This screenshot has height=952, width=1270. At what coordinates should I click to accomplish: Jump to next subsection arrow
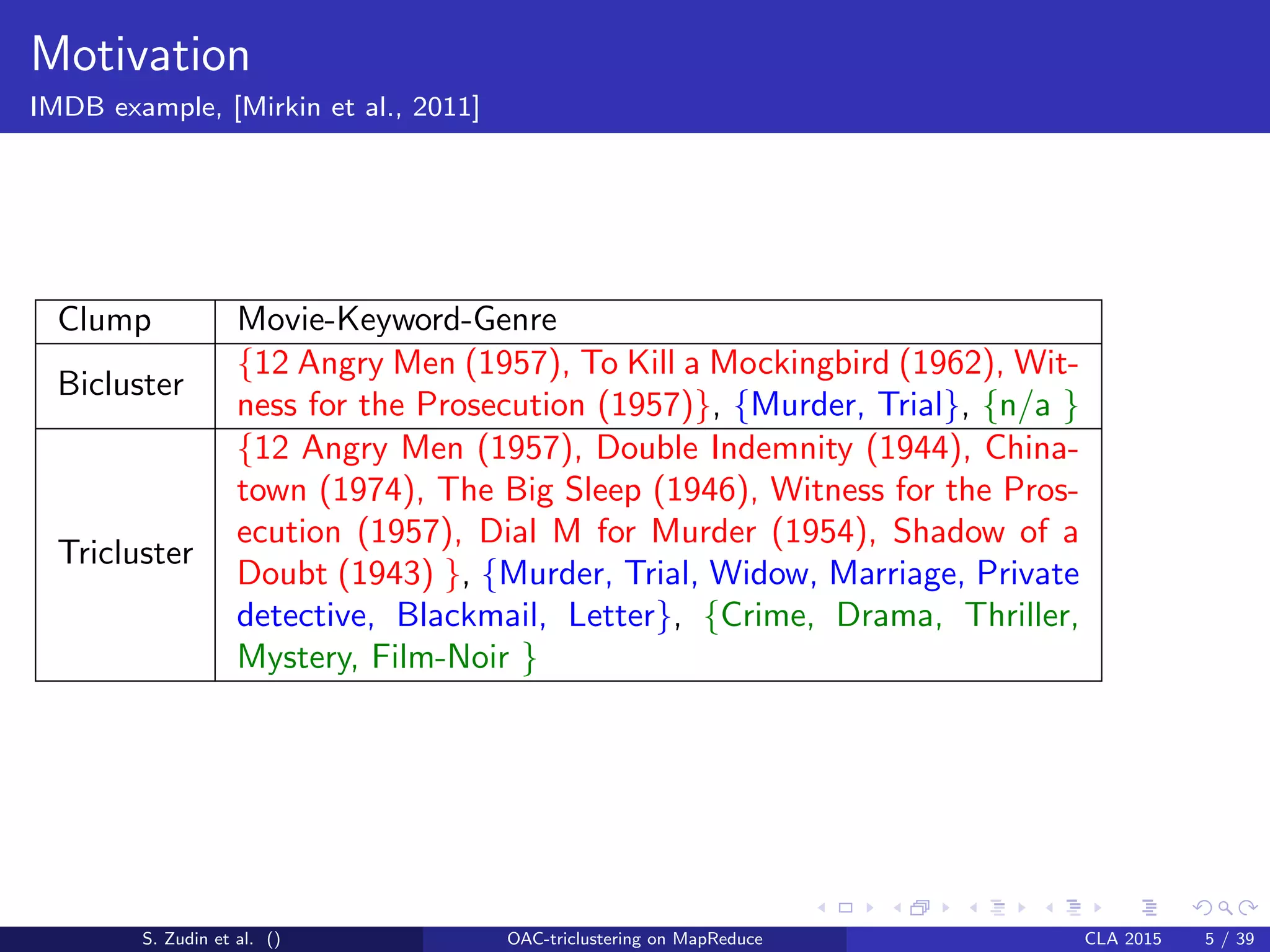point(1022,908)
